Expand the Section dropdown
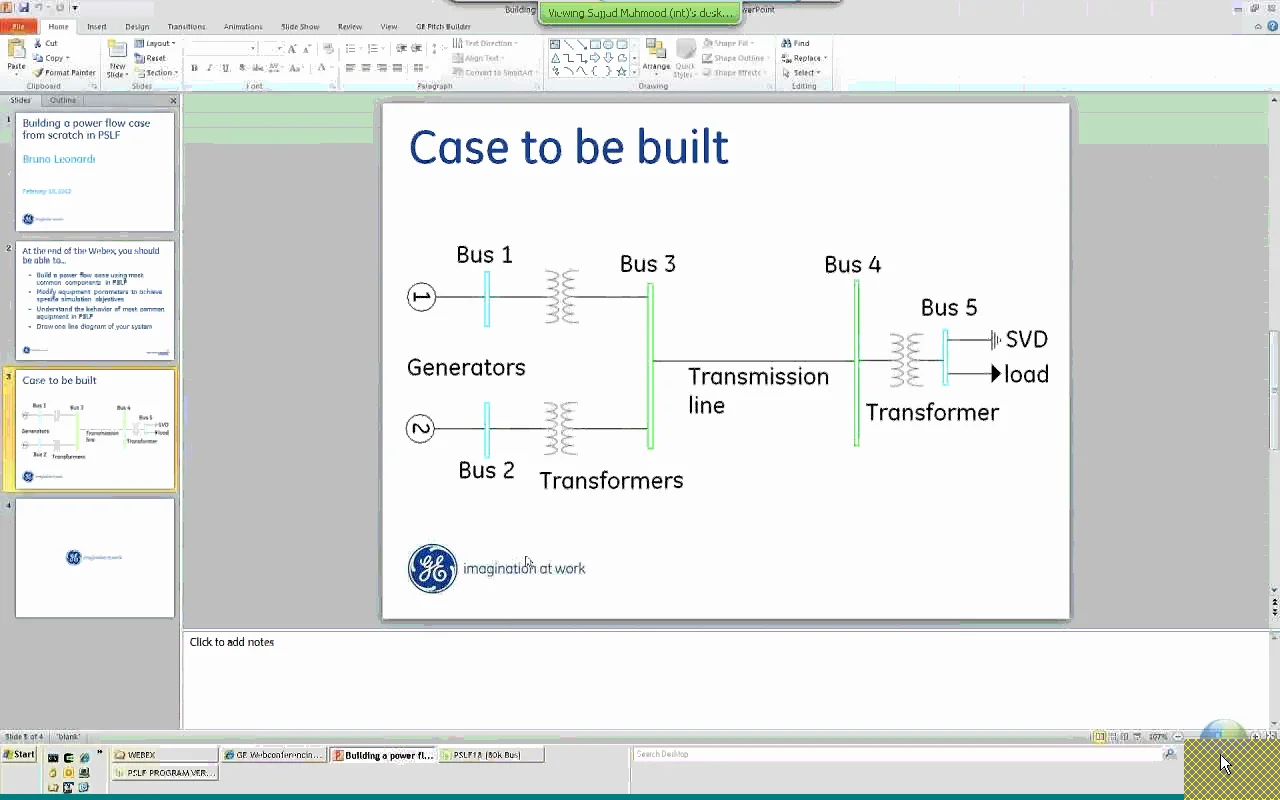1280x800 pixels. 156,73
